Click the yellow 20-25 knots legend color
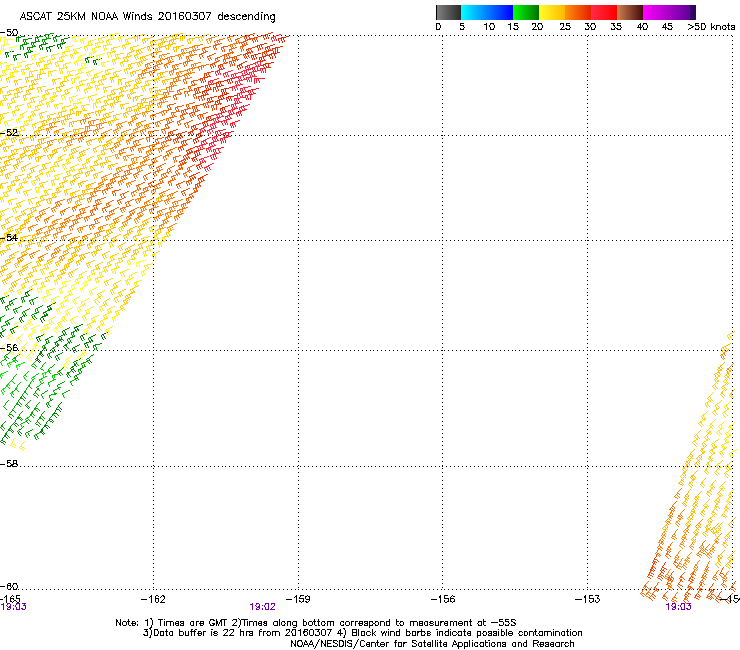The height and width of the screenshot is (650, 740). click(552, 12)
